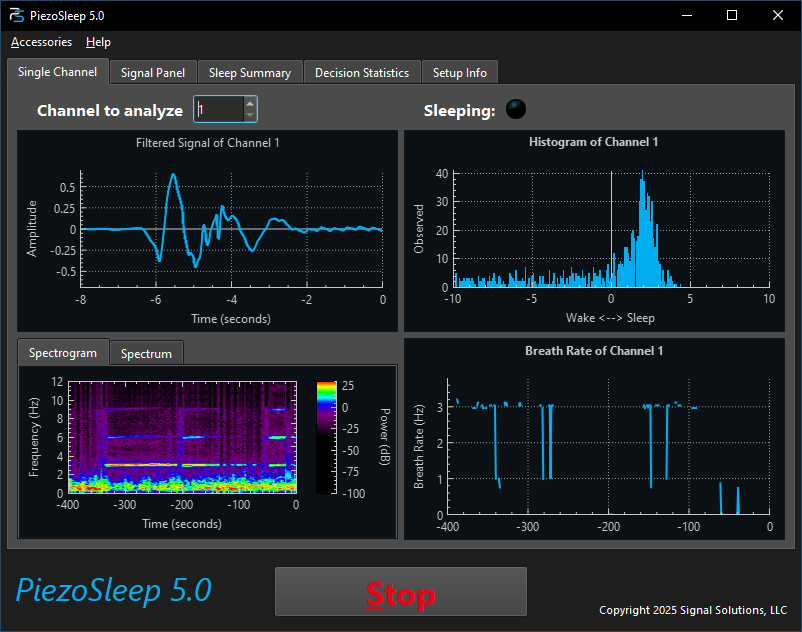Screen dimensions: 802x632
Task: Increment channel number with up arrow
Action: coord(250,103)
